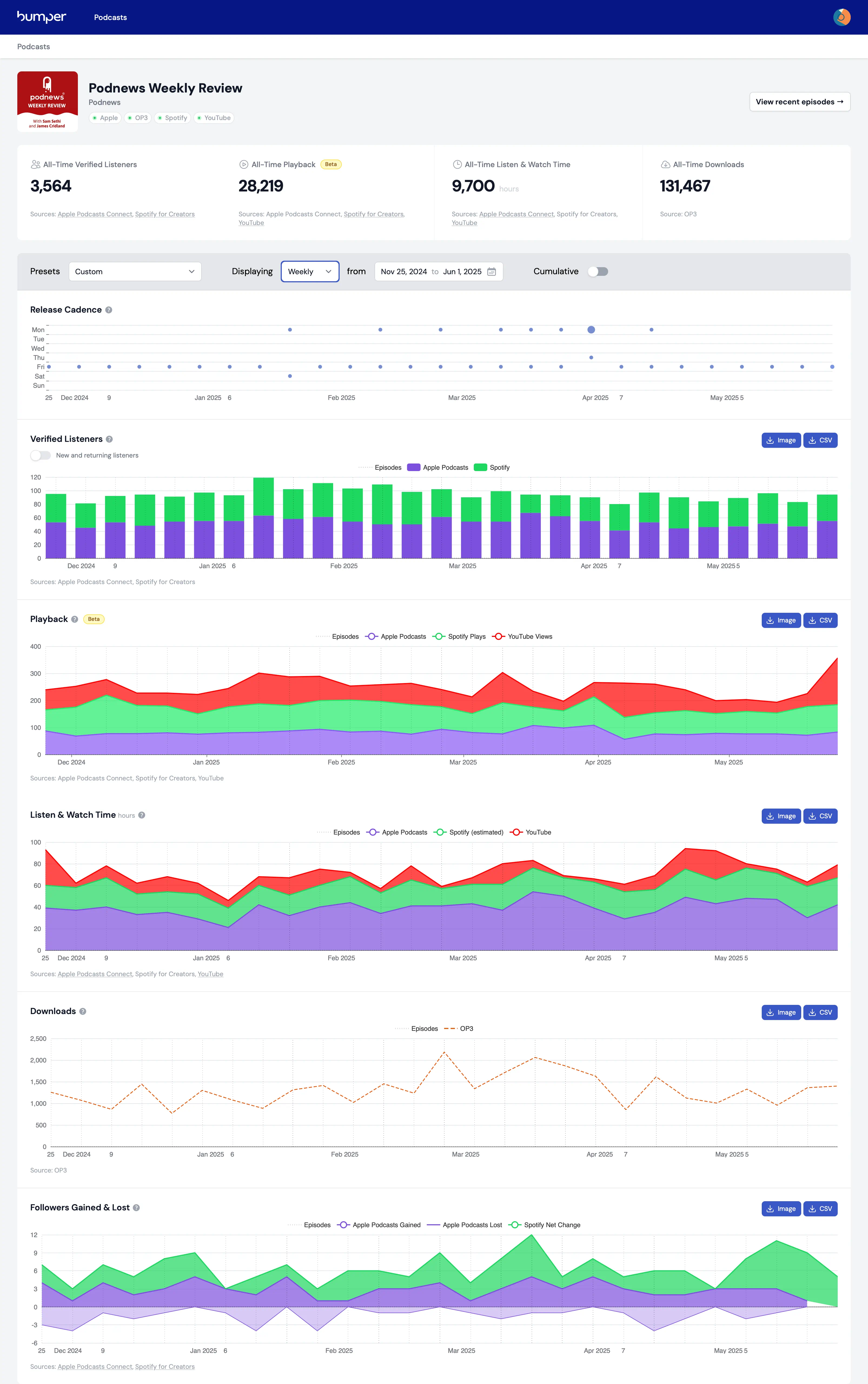This screenshot has width=868, height=1384.
Task: Toggle Spotify series in Verified Listeners legend
Action: click(x=492, y=468)
